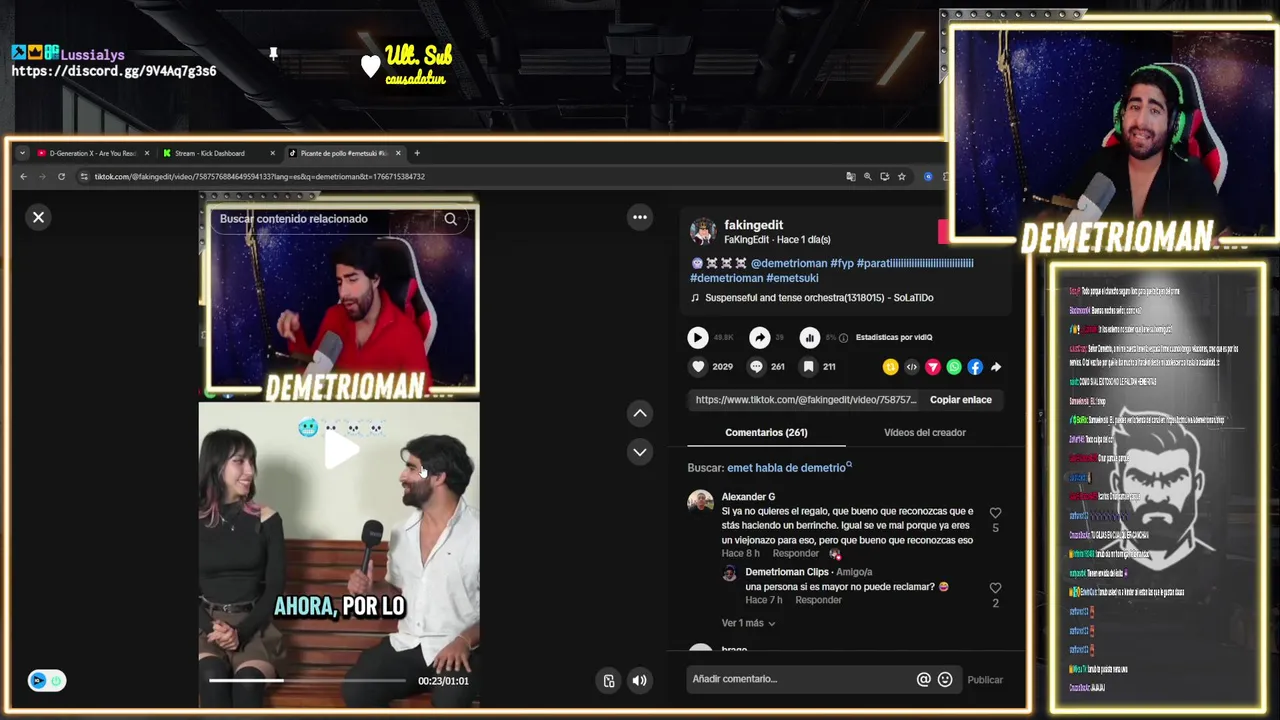Open fakingedit profile avatar
The height and width of the screenshot is (720, 1280).
point(703,231)
